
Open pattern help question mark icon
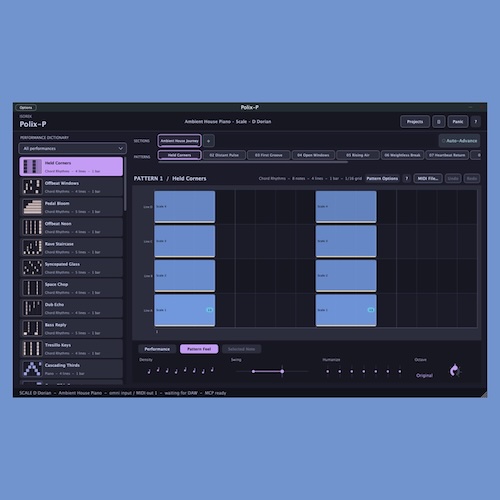pos(407,179)
